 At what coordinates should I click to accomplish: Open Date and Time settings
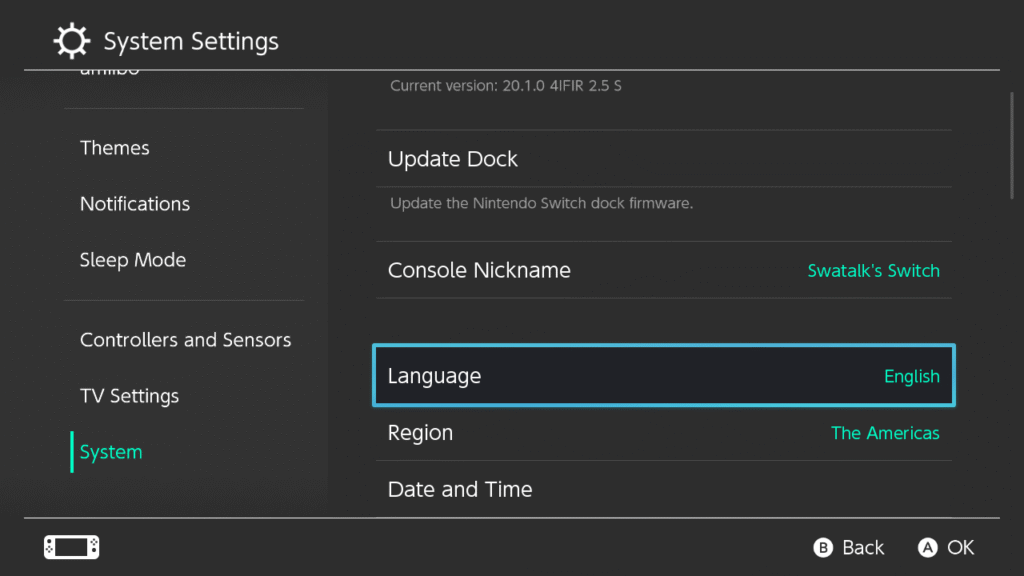coord(460,490)
